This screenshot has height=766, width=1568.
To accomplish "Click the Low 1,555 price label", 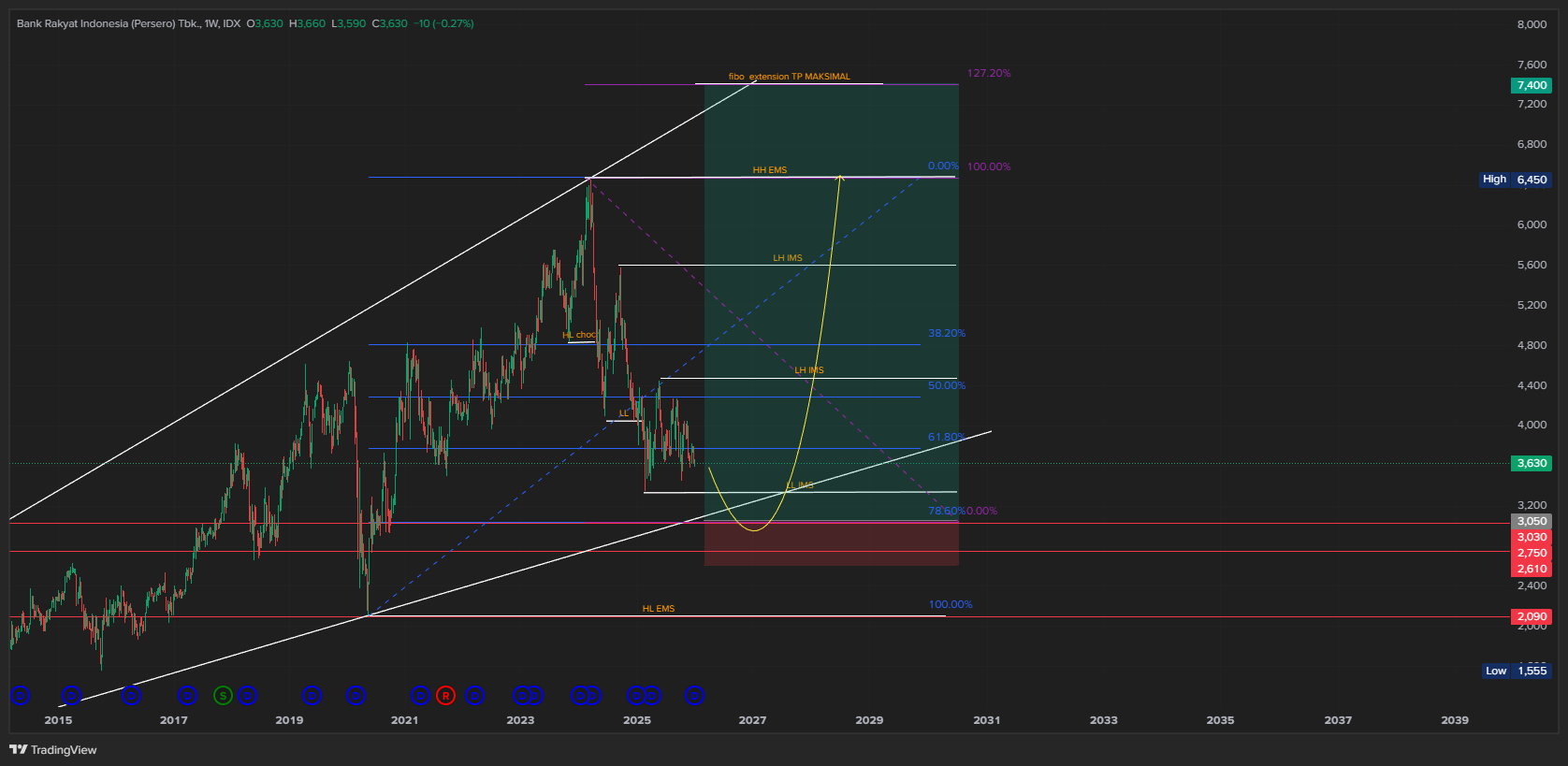I will tap(1517, 671).
